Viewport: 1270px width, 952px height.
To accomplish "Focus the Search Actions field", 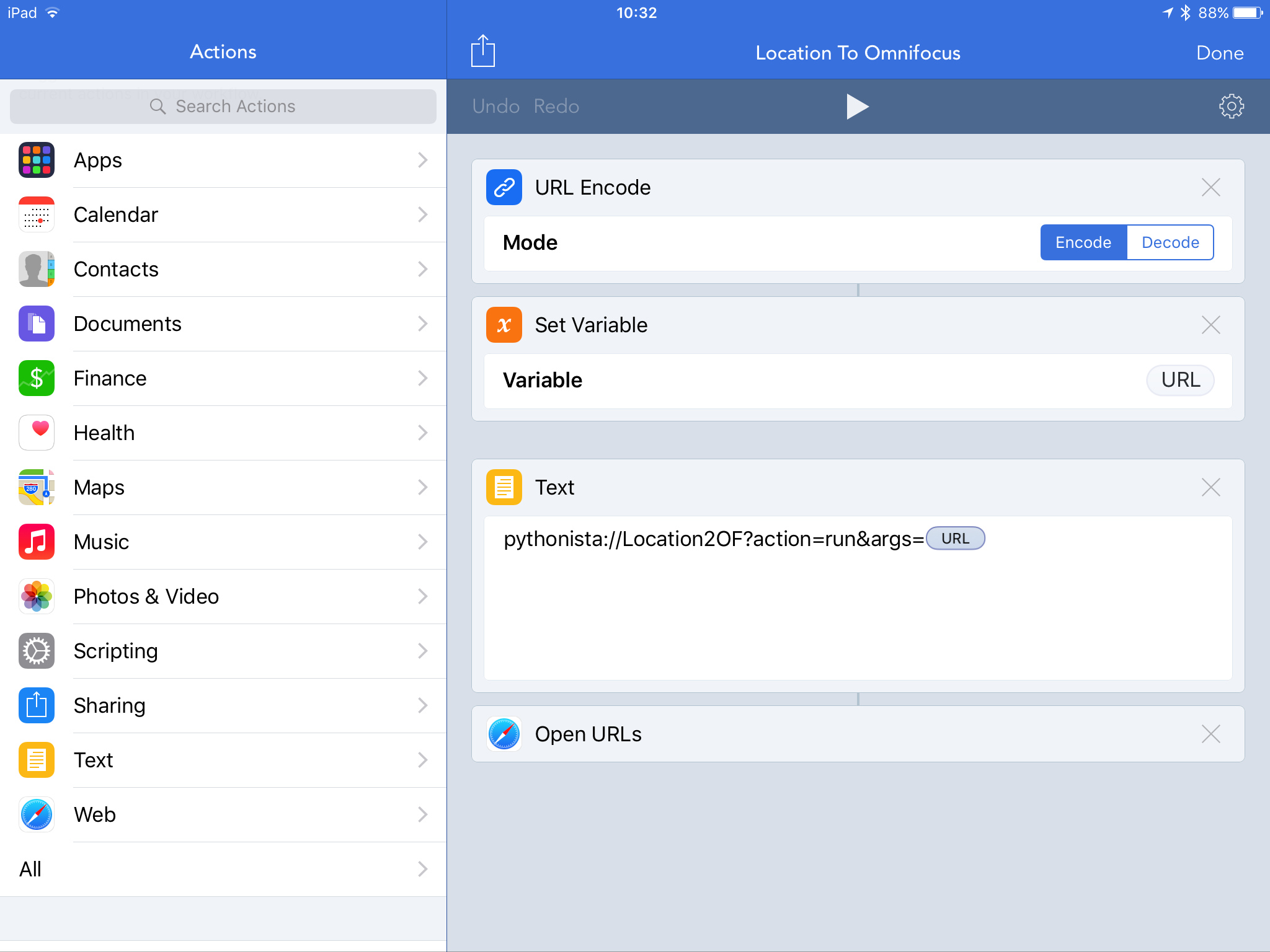I will [223, 107].
